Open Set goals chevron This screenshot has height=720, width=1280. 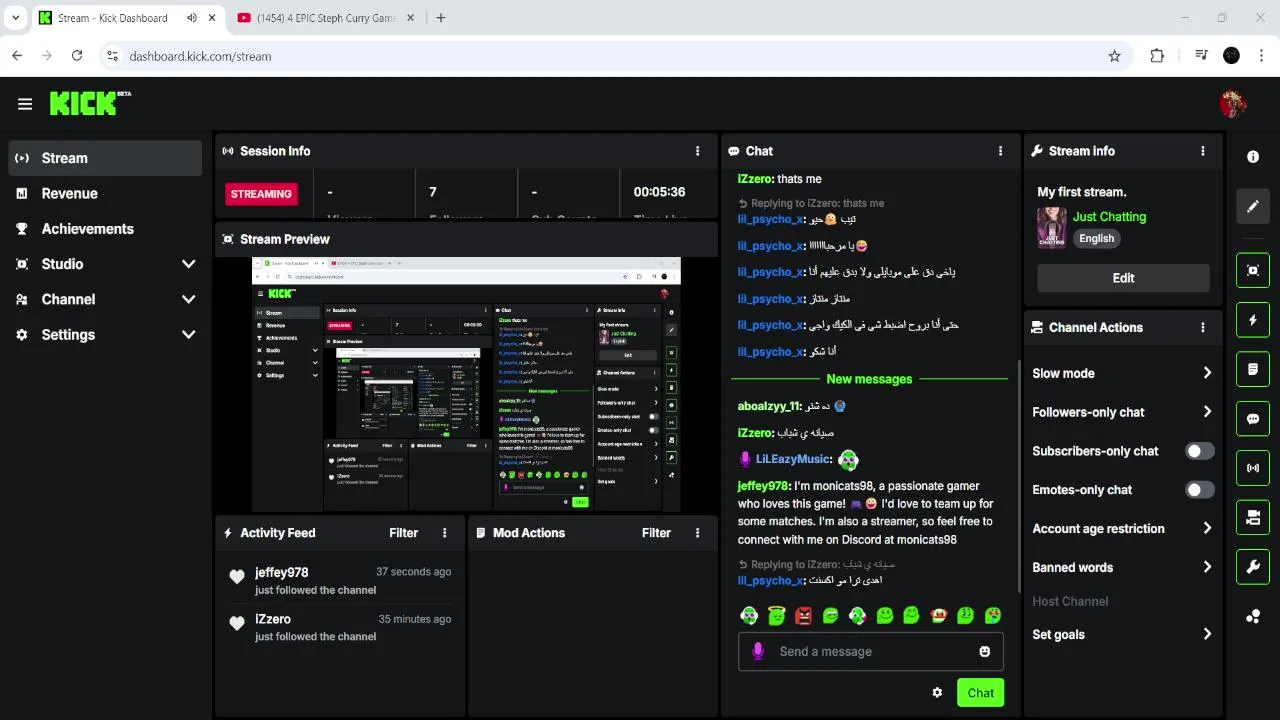[x=1207, y=634]
